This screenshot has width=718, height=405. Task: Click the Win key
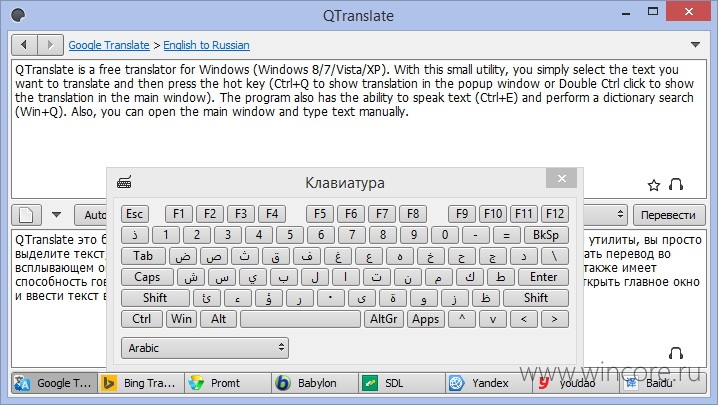click(x=181, y=319)
